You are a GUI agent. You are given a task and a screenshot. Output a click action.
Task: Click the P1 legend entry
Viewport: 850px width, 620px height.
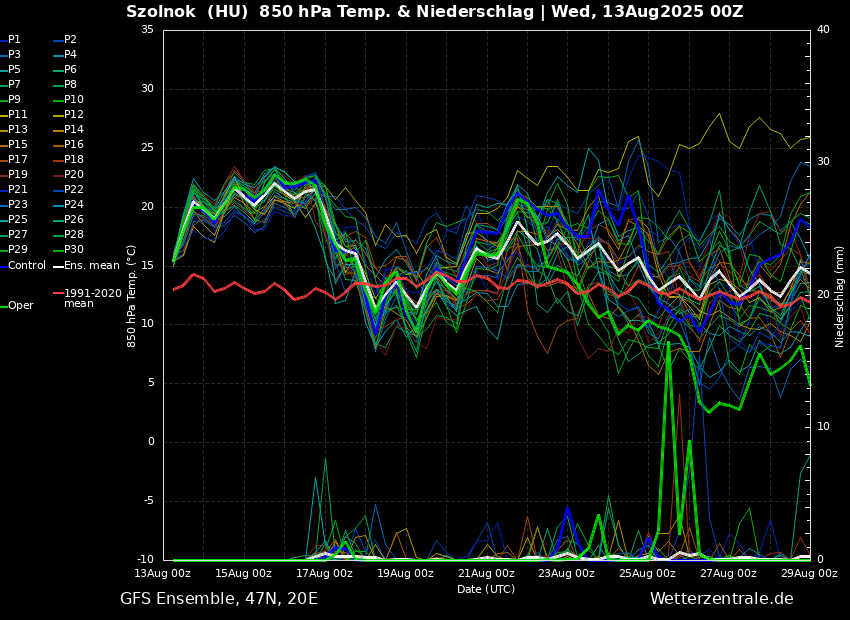pyautogui.click(x=14, y=40)
